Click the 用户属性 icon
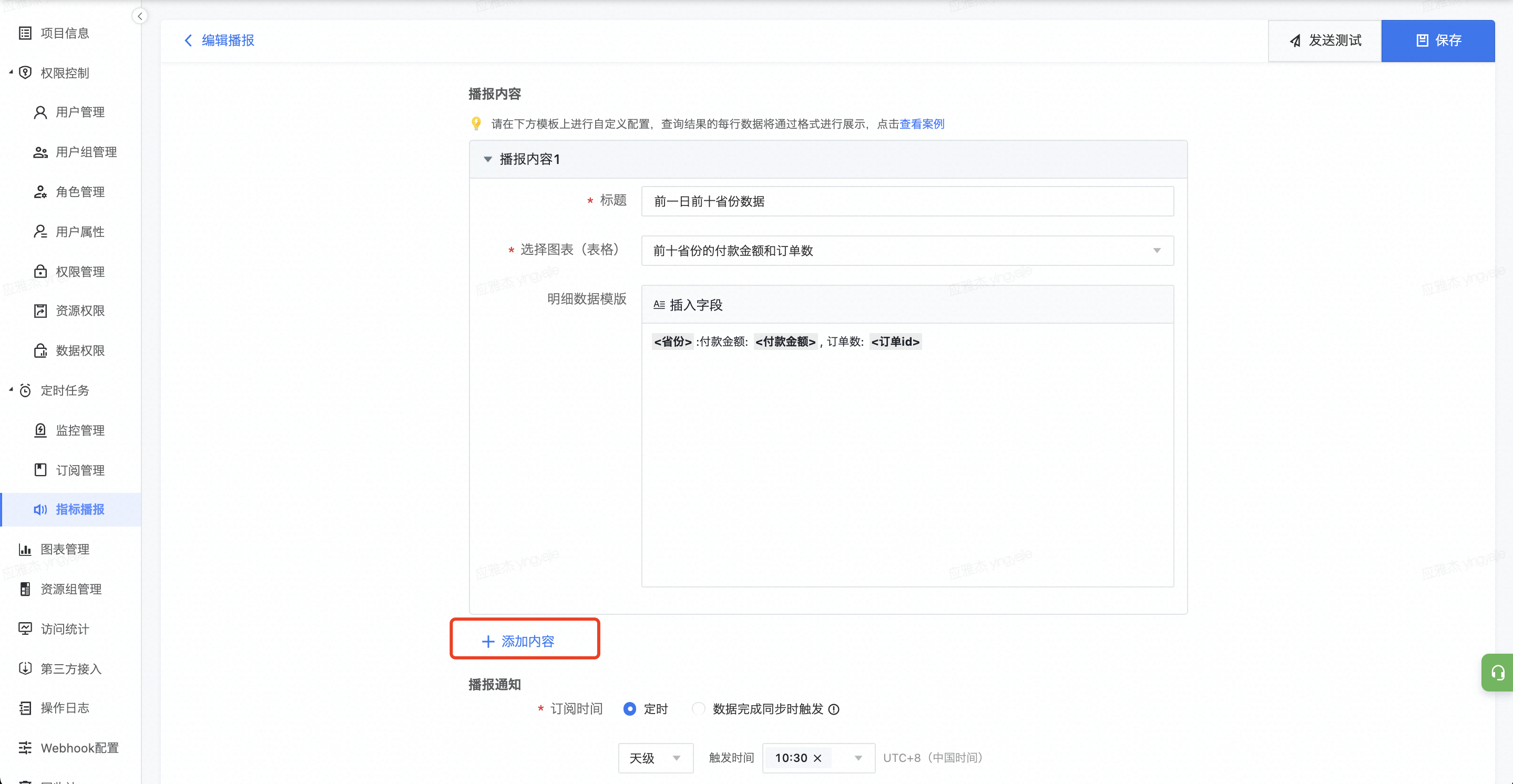The image size is (1513, 784). 40,232
